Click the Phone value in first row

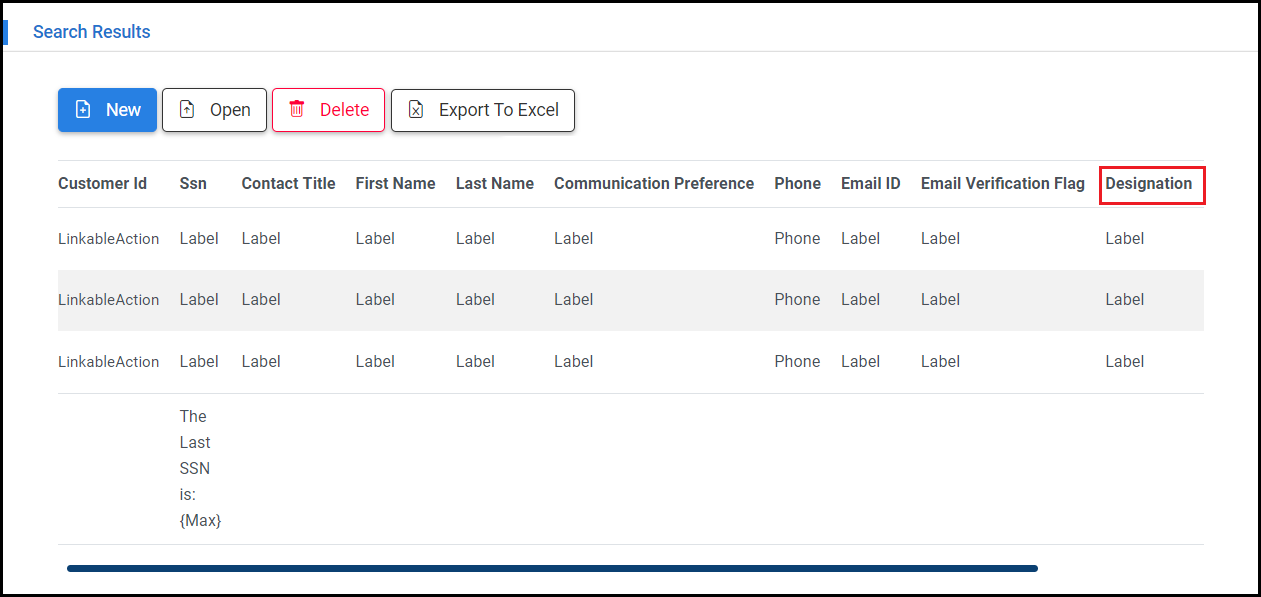point(797,239)
